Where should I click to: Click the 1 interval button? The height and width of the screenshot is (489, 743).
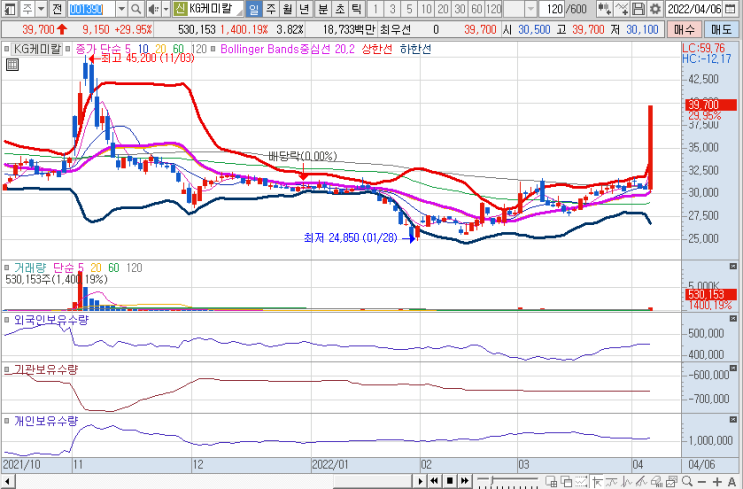tap(375, 9)
